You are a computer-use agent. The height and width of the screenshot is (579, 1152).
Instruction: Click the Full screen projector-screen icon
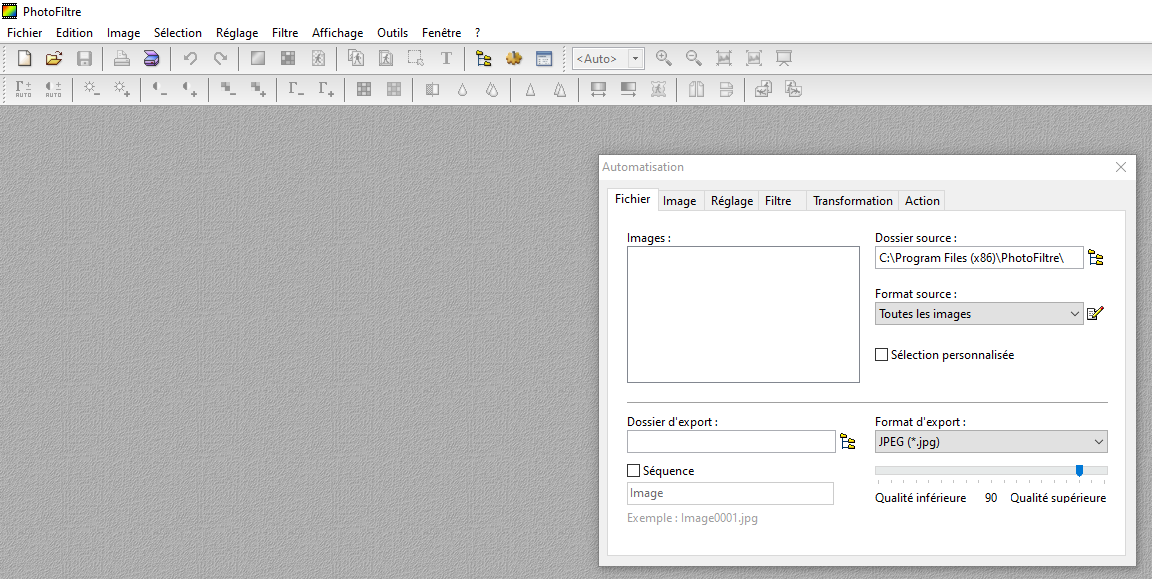coord(784,58)
